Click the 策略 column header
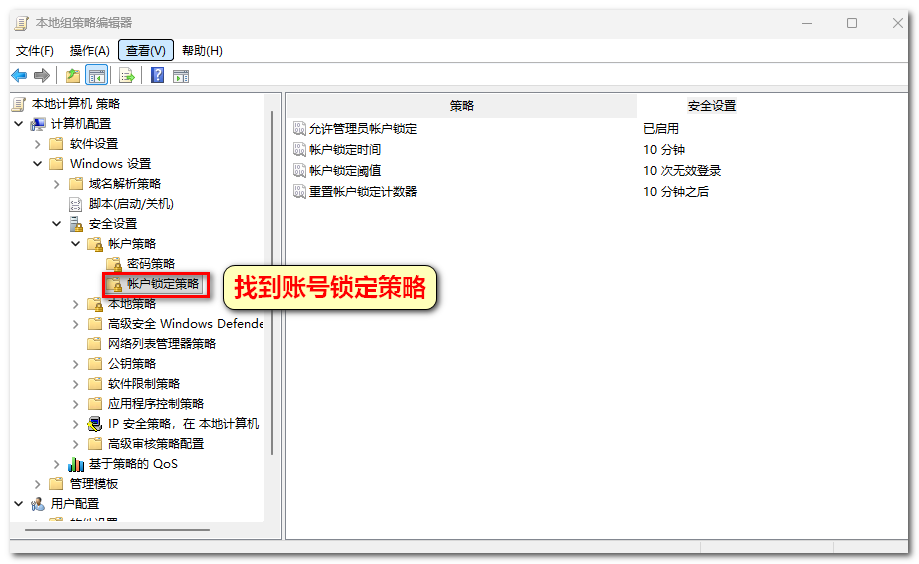Viewport: 919px width, 564px height. coord(461,106)
